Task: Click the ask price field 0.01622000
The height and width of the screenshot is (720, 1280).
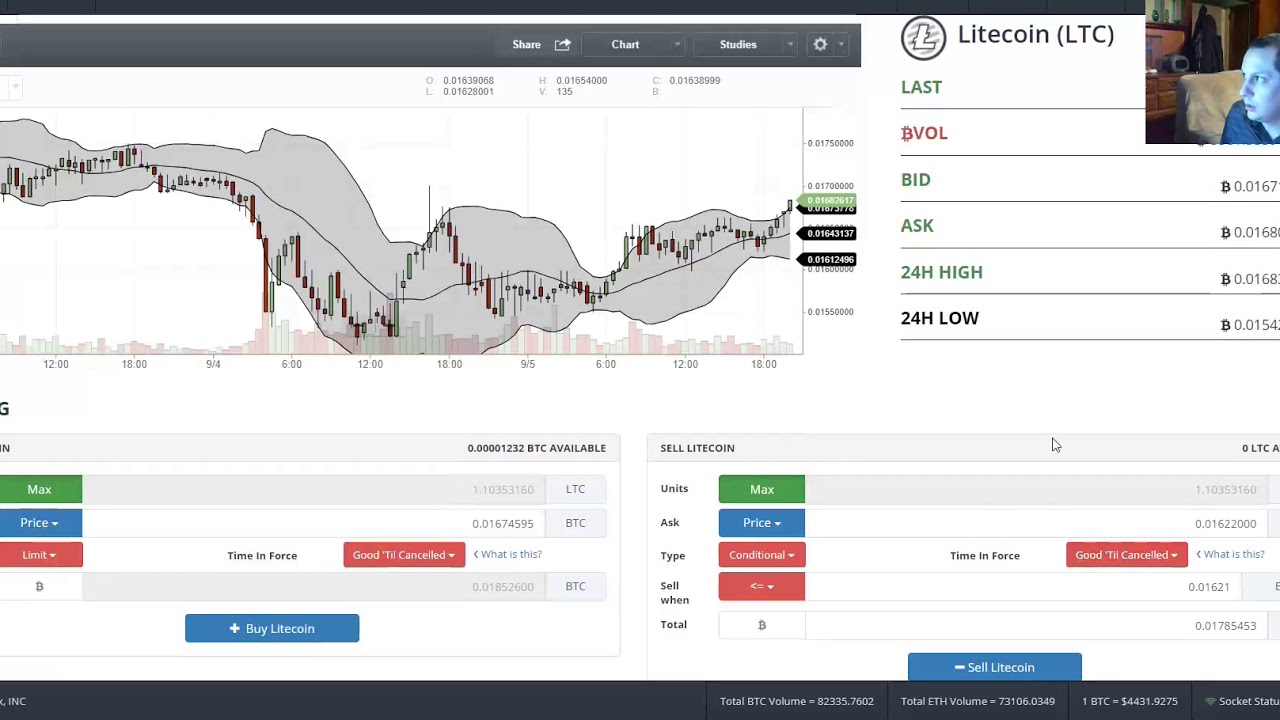Action: 1036,523
